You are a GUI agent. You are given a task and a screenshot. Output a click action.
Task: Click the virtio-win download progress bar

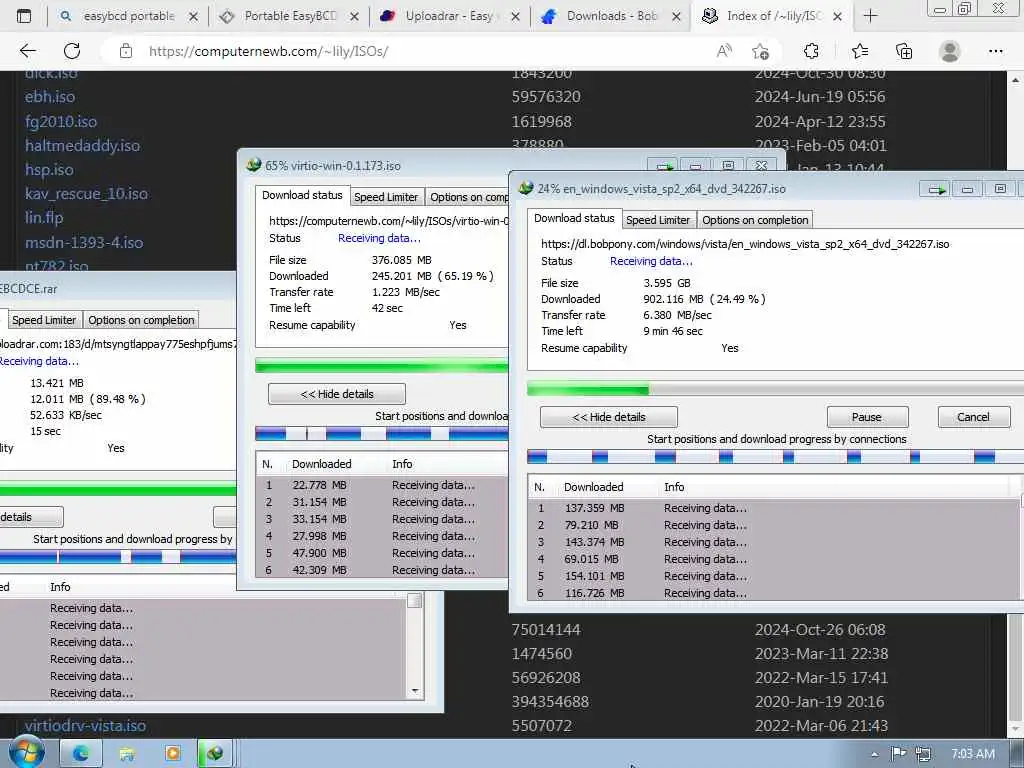point(381,366)
